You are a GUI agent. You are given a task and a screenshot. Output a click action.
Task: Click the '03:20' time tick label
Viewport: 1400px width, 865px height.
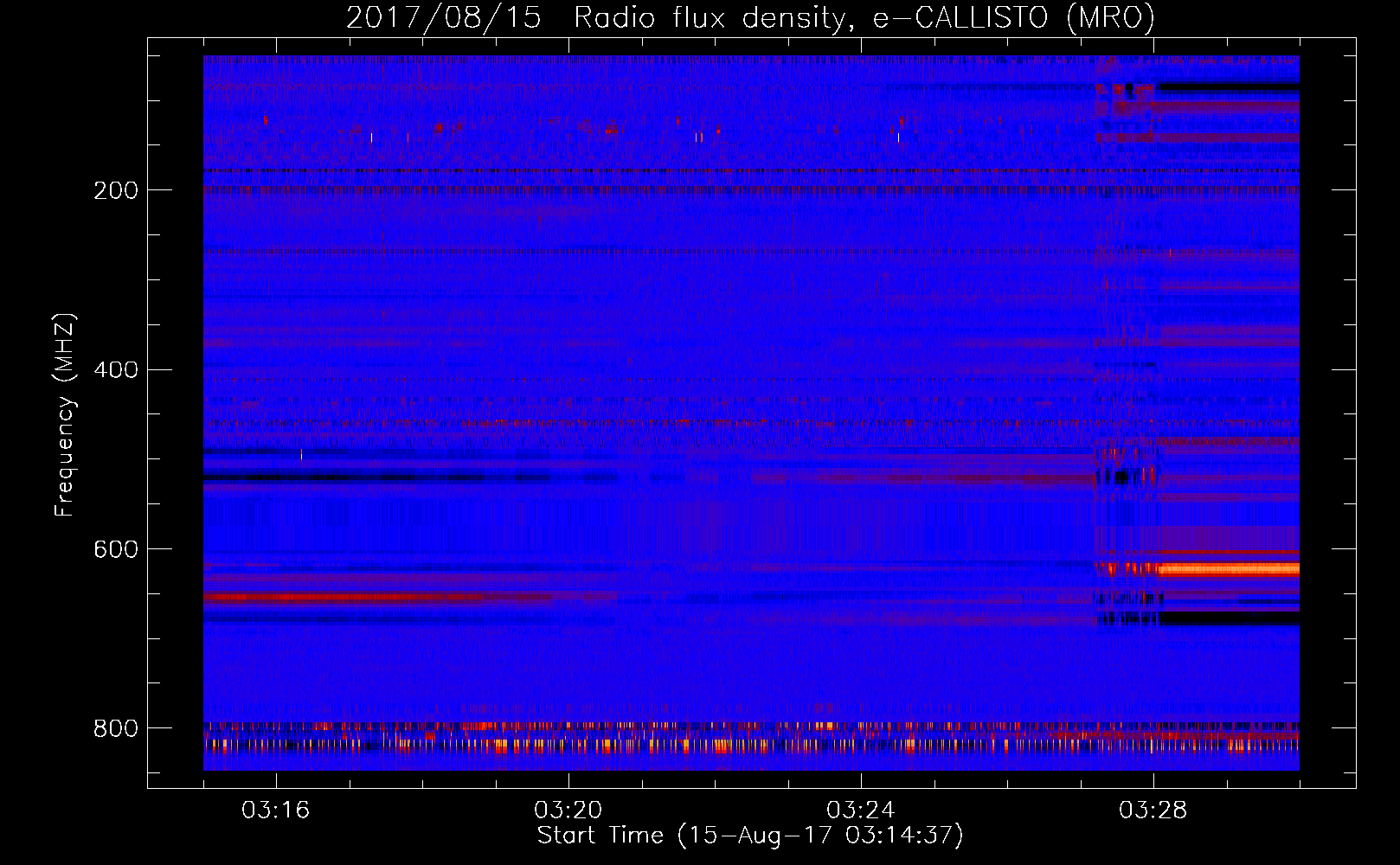pyautogui.click(x=568, y=811)
